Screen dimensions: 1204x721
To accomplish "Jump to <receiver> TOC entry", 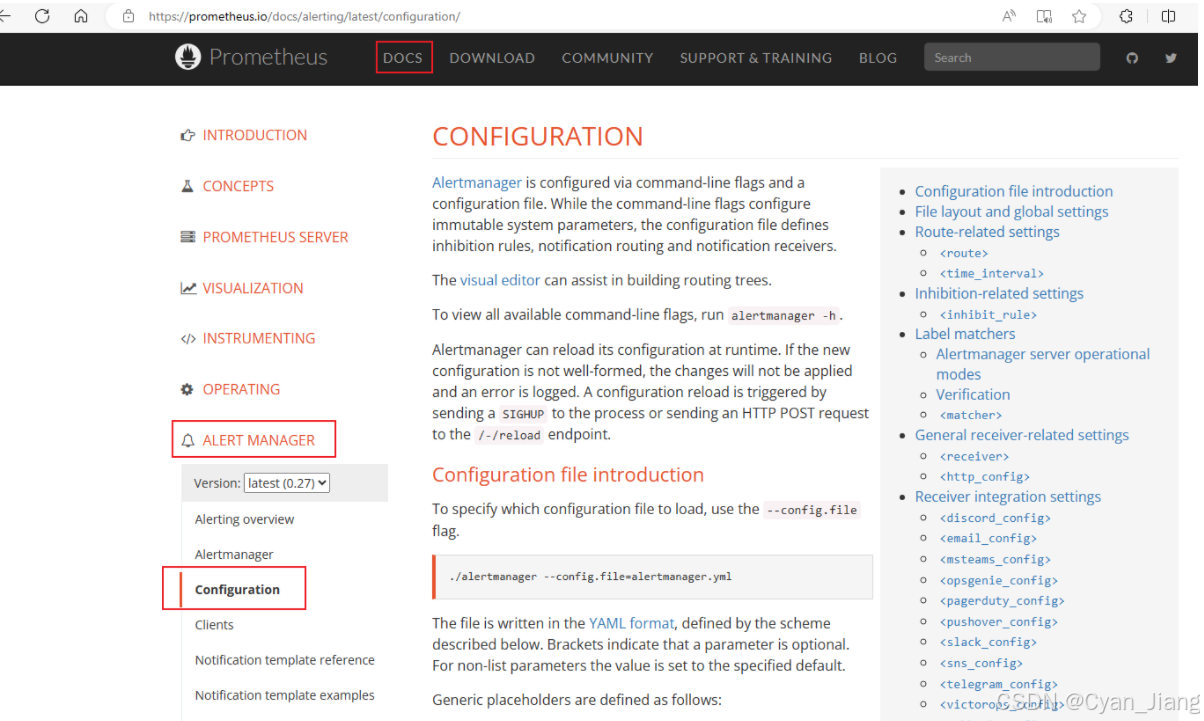I will click(974, 456).
